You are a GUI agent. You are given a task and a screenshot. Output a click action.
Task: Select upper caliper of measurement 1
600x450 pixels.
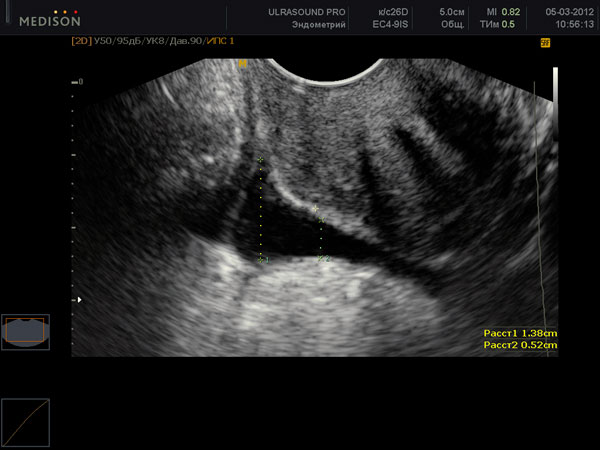click(261, 160)
